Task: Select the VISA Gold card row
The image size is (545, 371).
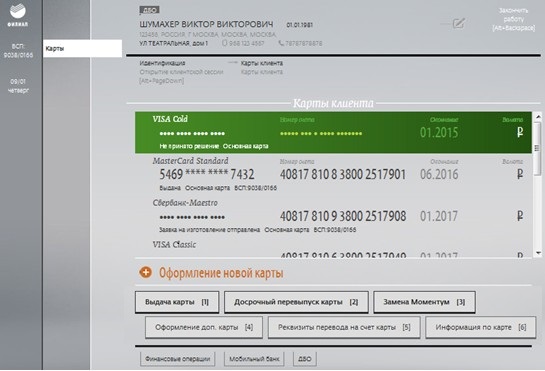Action: [333, 132]
